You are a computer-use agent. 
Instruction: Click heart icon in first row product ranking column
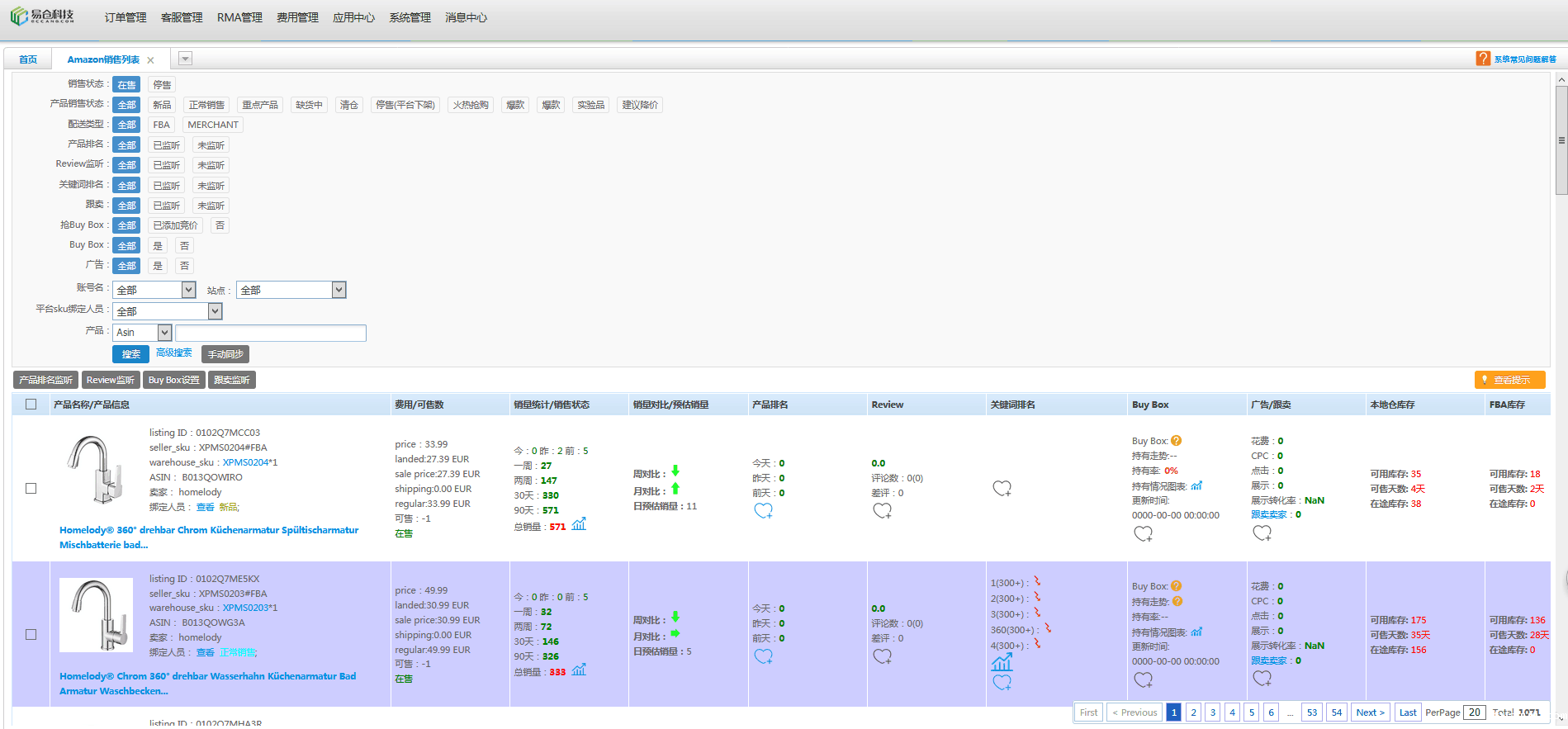763,511
